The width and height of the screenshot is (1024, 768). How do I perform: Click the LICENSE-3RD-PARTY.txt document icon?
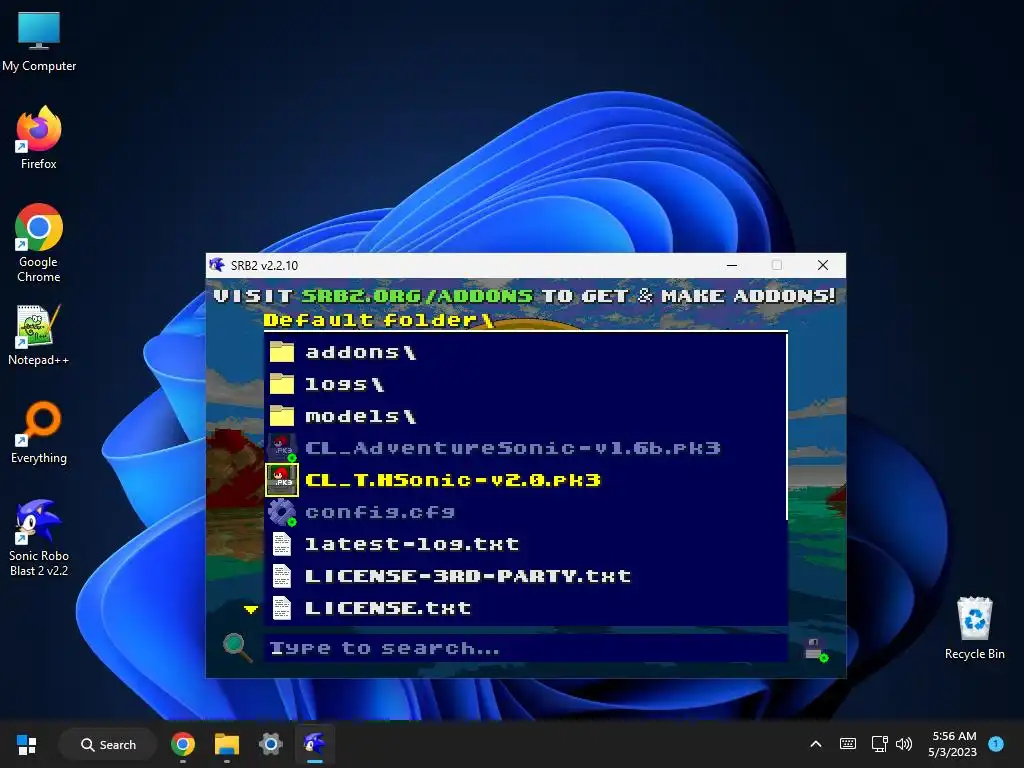(282, 576)
